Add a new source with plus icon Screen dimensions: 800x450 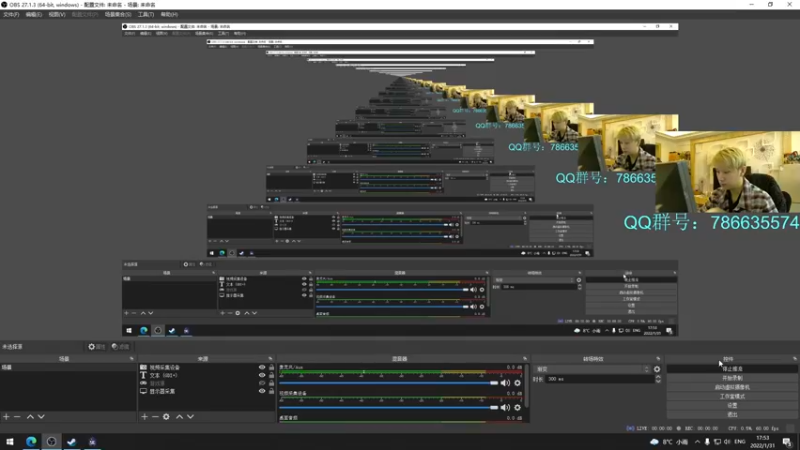coord(144,417)
